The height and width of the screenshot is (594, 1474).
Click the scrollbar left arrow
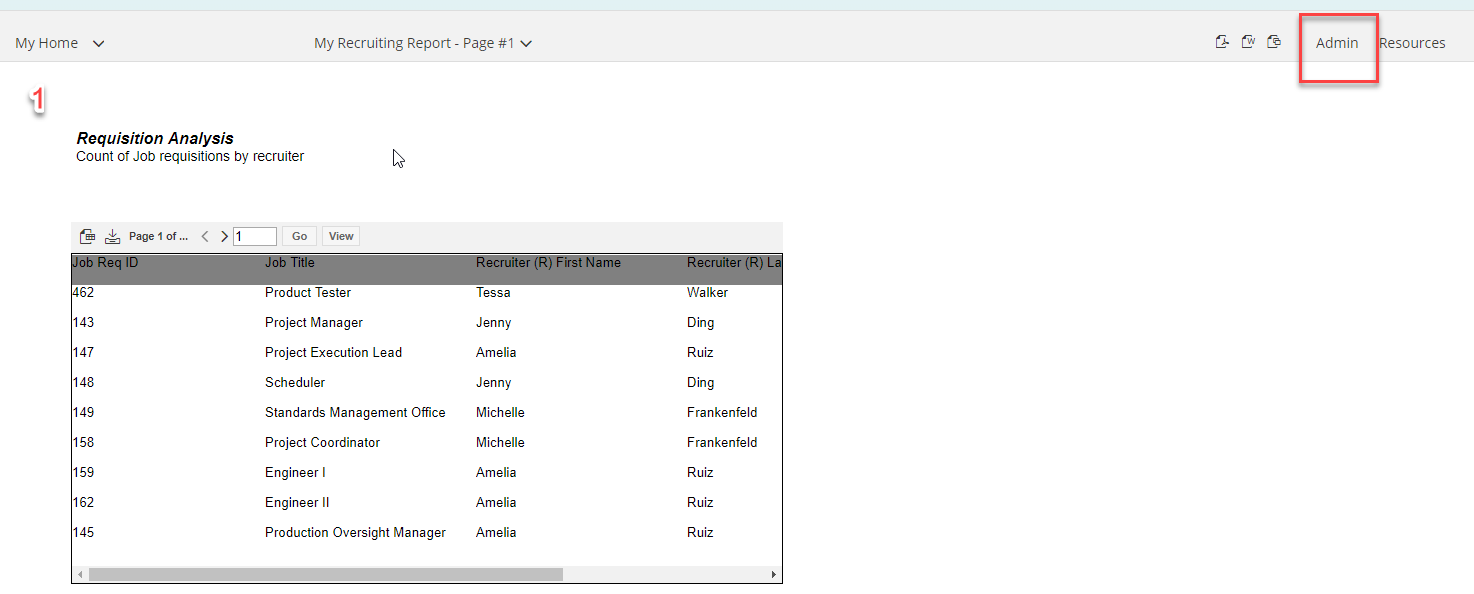[x=79, y=575]
